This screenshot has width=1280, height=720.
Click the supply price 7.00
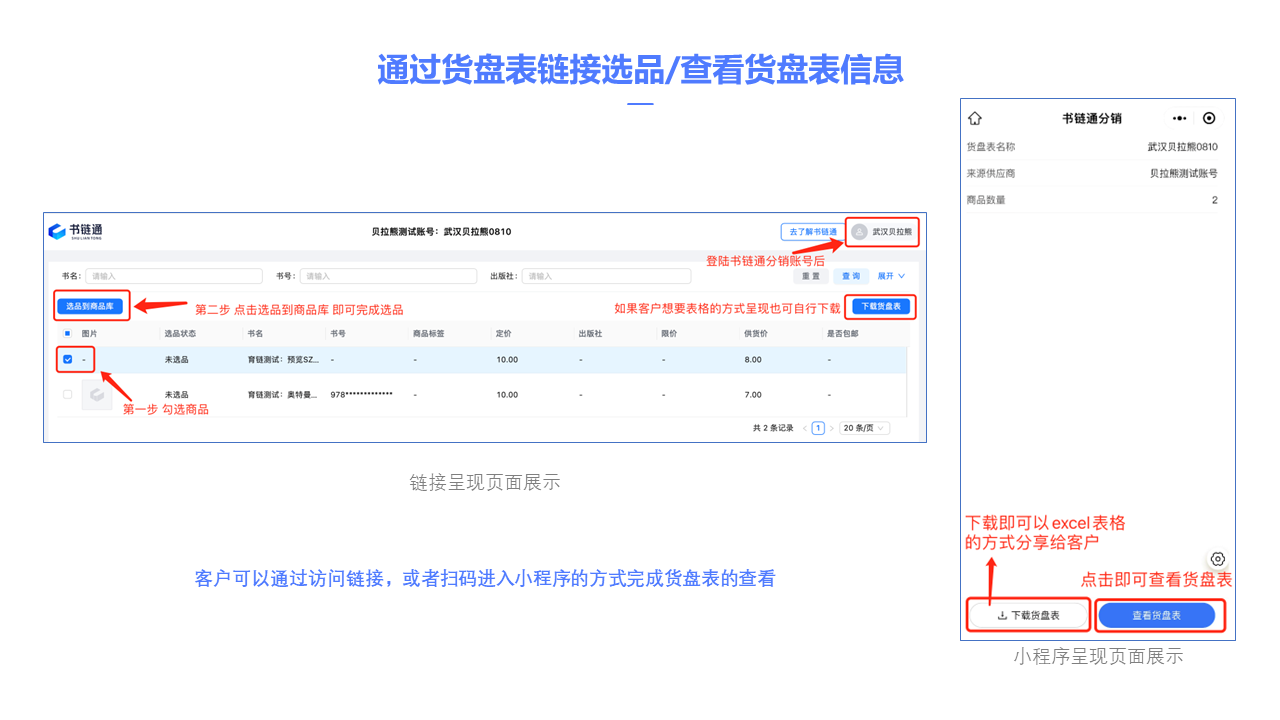pyautogui.click(x=752, y=395)
